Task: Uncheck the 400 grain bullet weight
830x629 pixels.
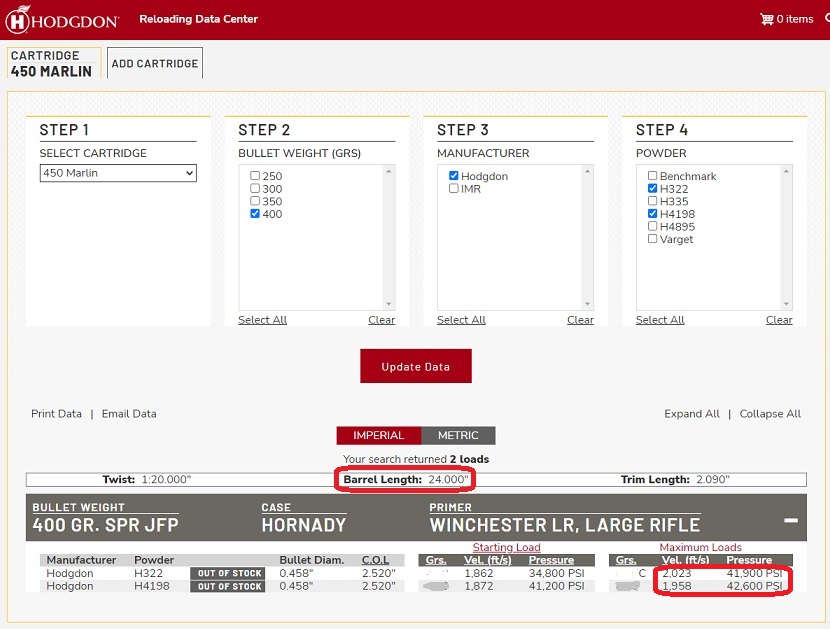Action: pos(255,214)
